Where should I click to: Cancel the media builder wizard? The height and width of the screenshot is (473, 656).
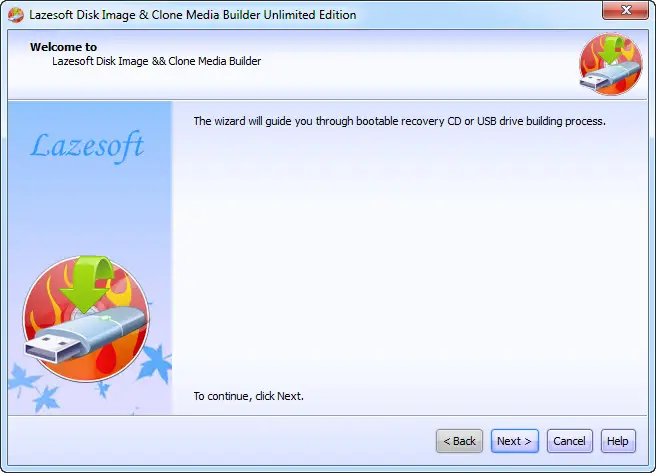pyautogui.click(x=569, y=441)
